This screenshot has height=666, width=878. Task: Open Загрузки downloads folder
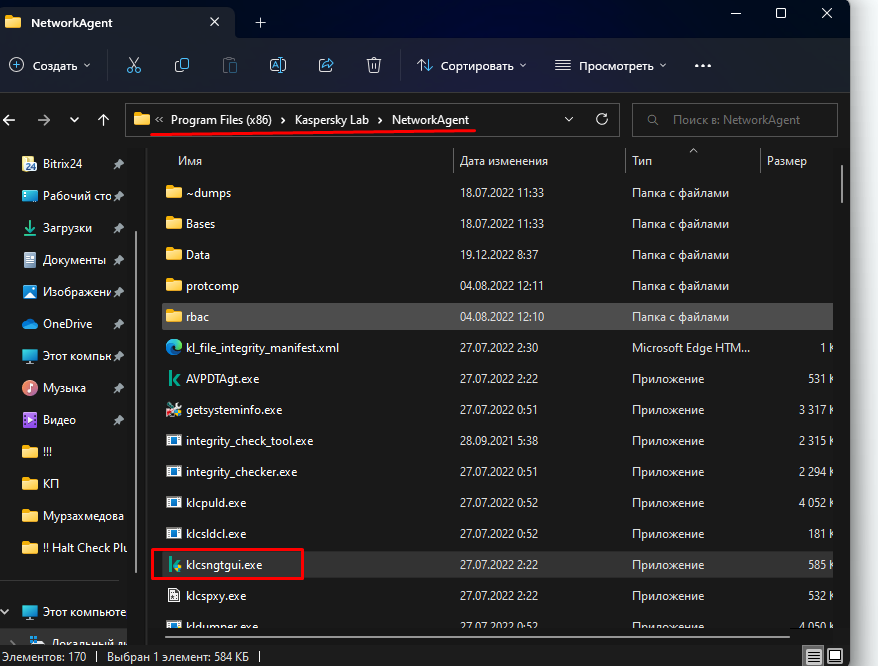pyautogui.click(x=67, y=228)
